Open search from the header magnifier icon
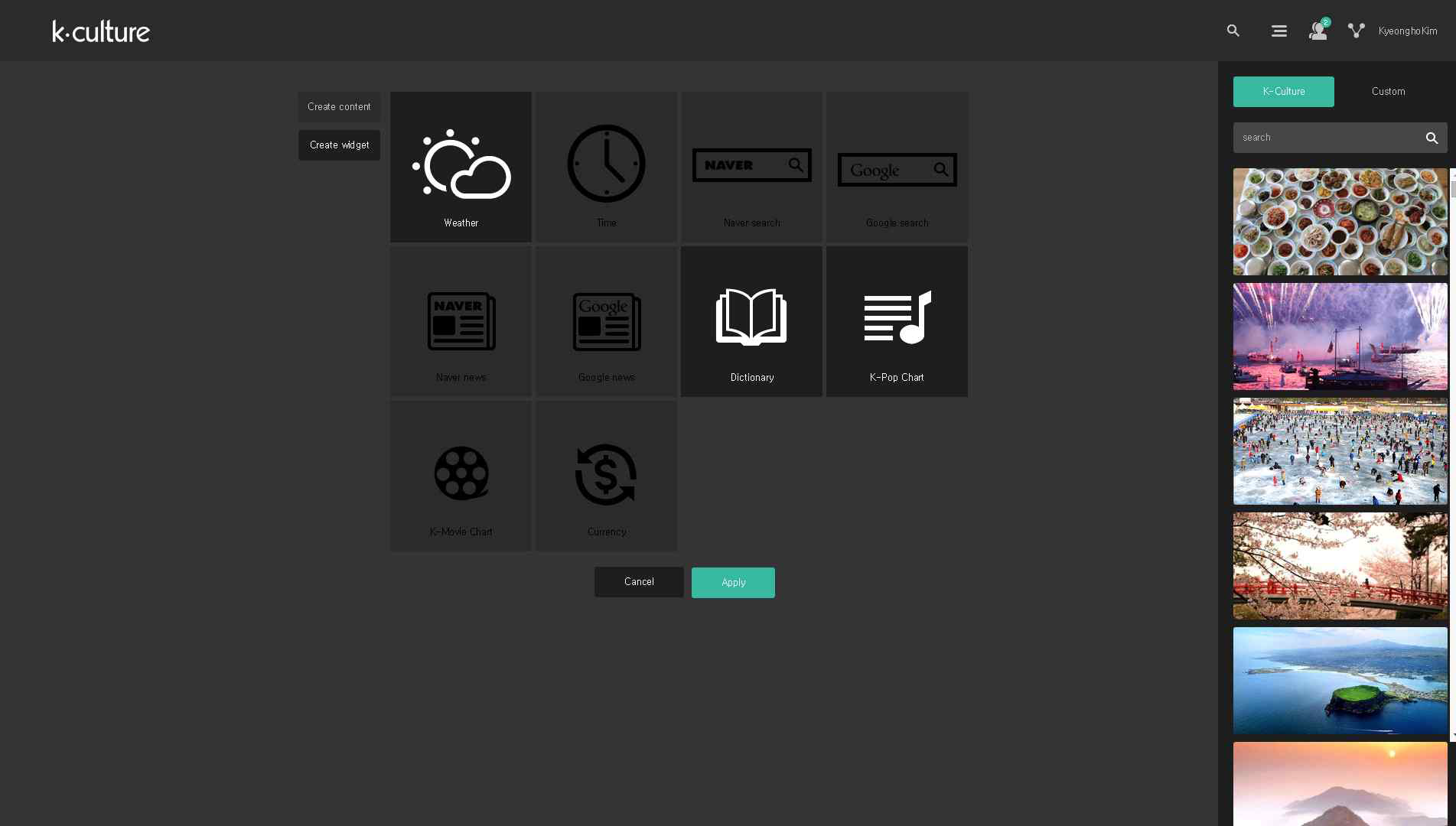Image resolution: width=1456 pixels, height=826 pixels. pos(1233,31)
